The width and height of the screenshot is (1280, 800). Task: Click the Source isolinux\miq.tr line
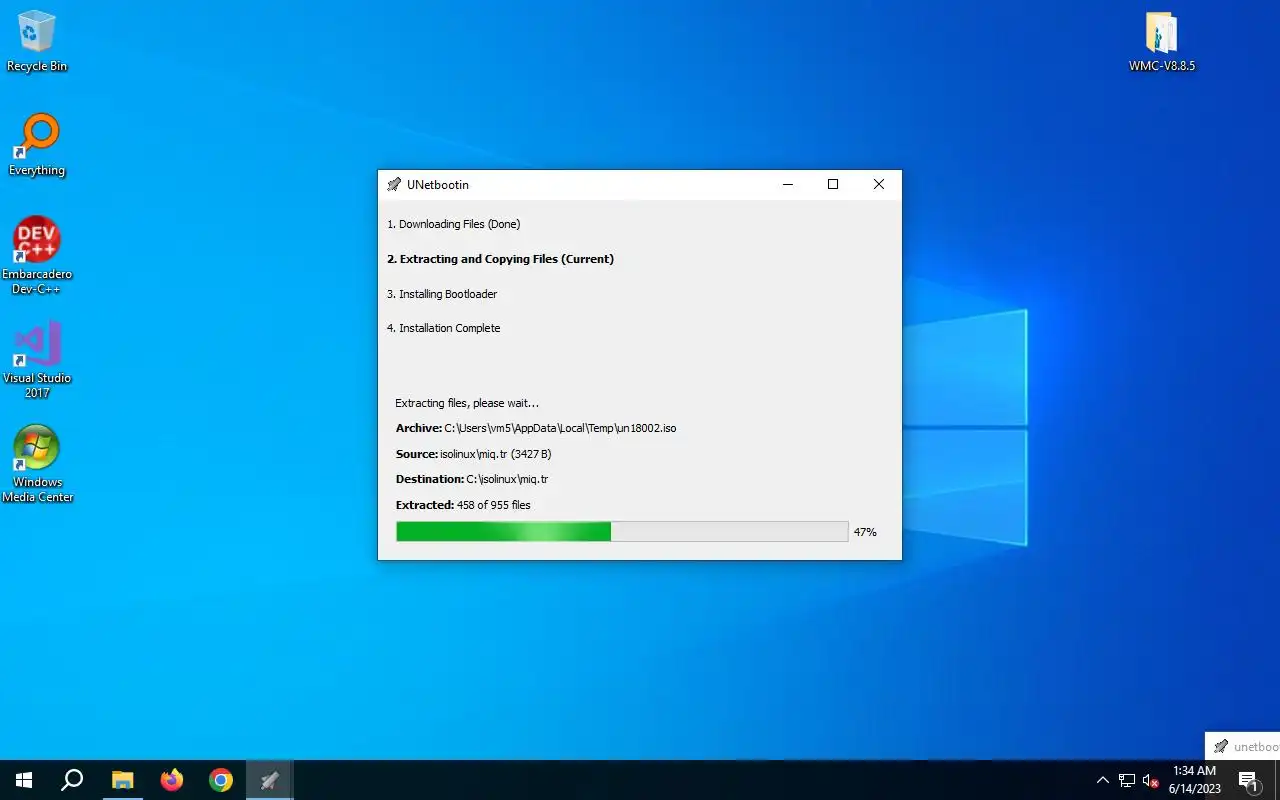pyautogui.click(x=474, y=454)
